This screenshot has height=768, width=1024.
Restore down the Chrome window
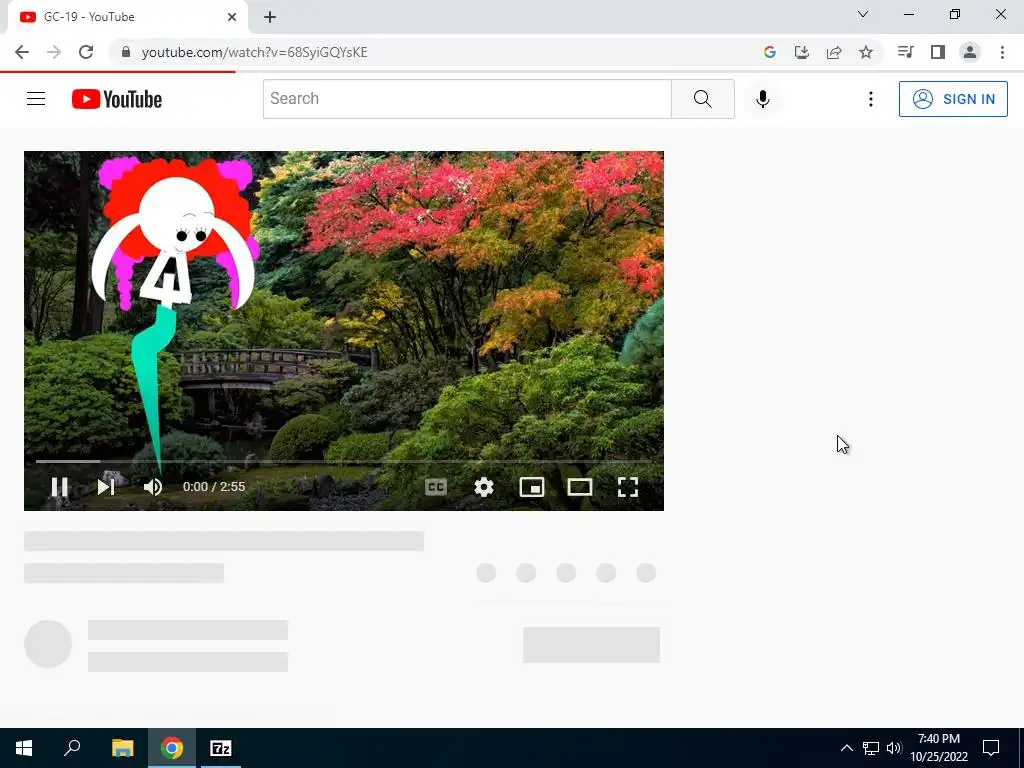pos(955,14)
